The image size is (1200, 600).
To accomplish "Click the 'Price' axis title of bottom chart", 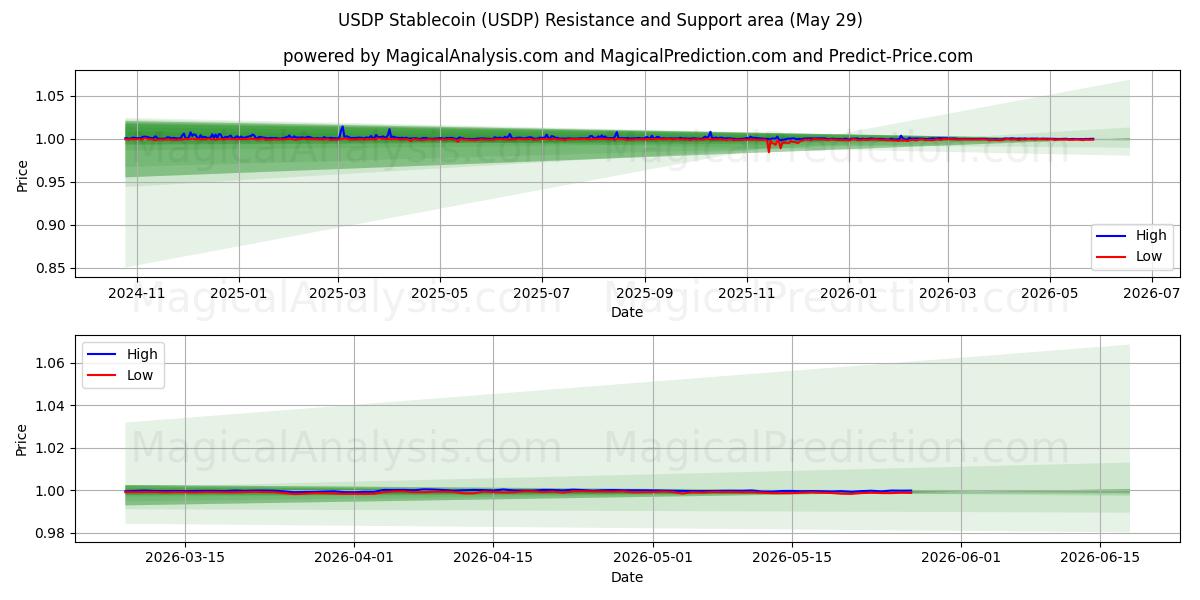I will [22, 439].
